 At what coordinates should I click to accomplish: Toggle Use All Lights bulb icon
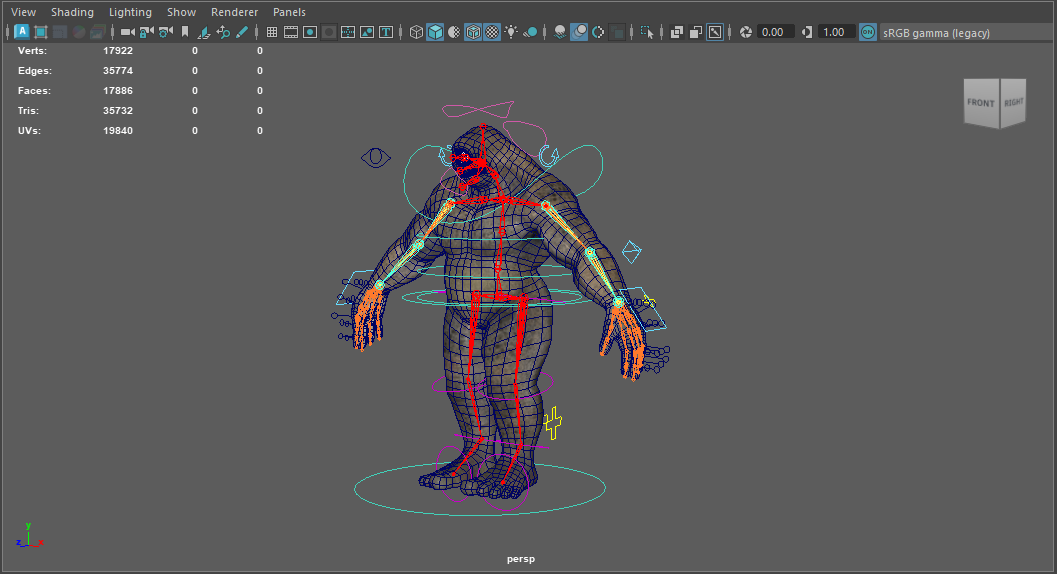511,32
